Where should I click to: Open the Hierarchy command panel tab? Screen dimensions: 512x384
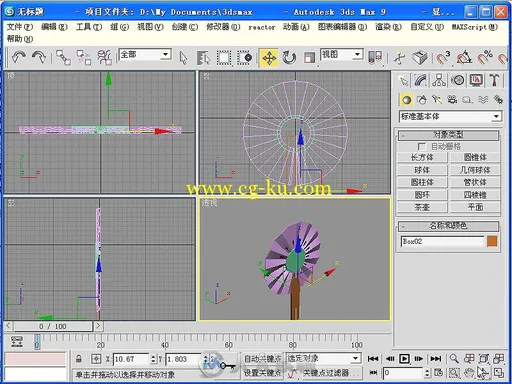pos(439,80)
